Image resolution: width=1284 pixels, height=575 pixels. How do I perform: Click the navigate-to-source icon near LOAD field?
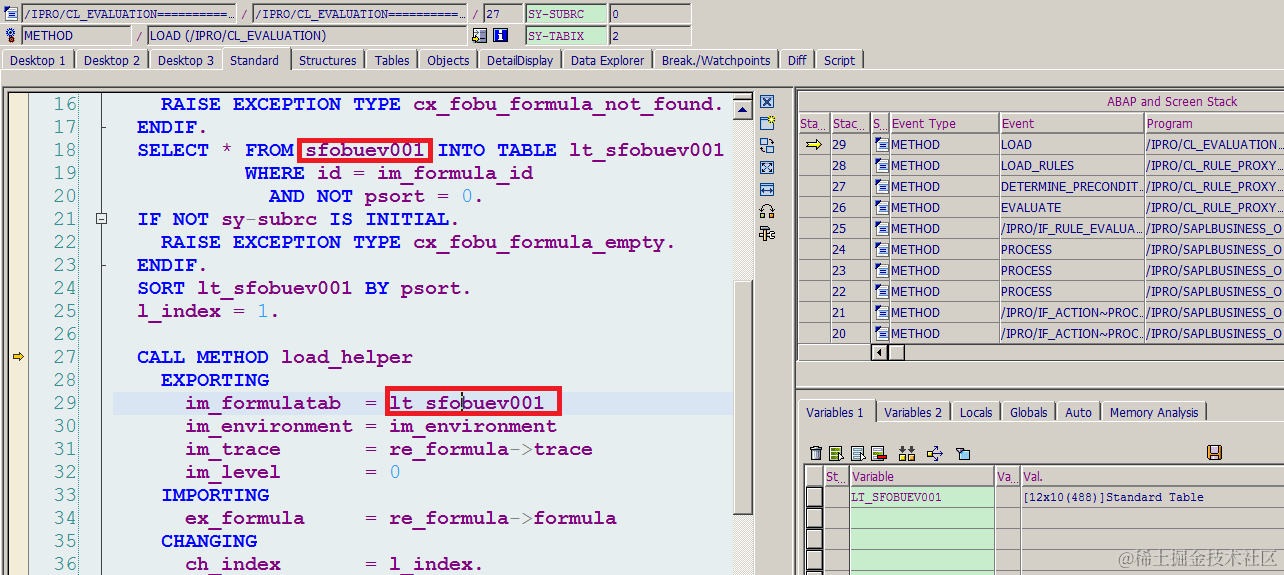[480, 35]
